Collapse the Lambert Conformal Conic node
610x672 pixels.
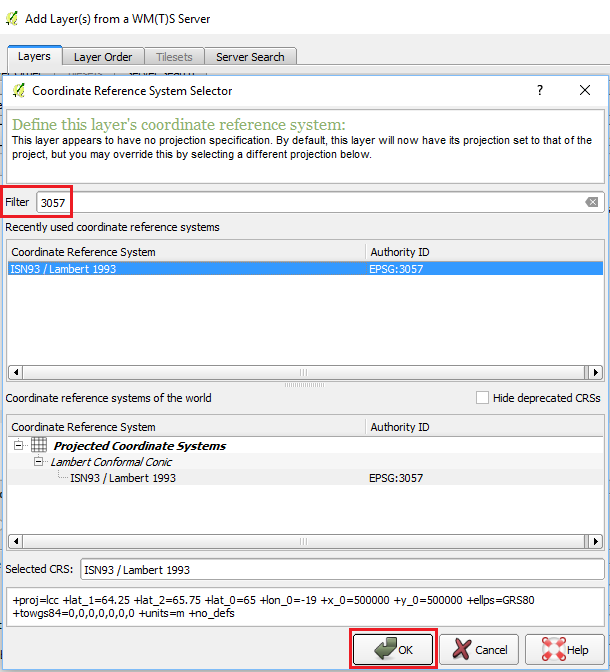click(x=38, y=462)
